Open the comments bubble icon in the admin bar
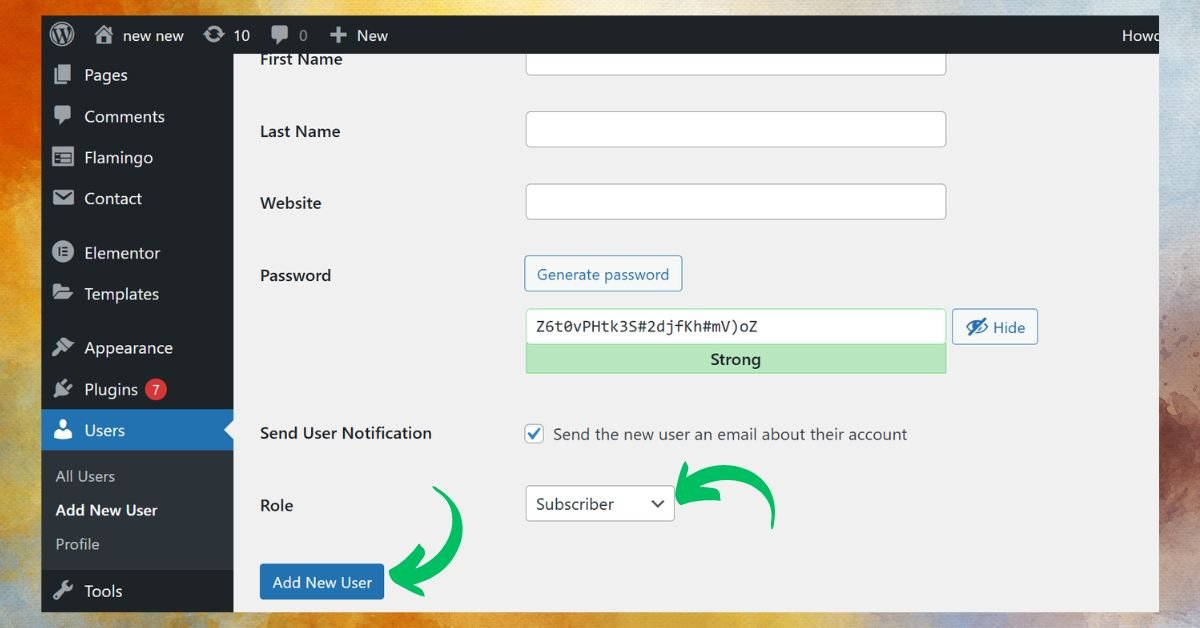Image resolution: width=1200 pixels, height=628 pixels. pyautogui.click(x=279, y=35)
